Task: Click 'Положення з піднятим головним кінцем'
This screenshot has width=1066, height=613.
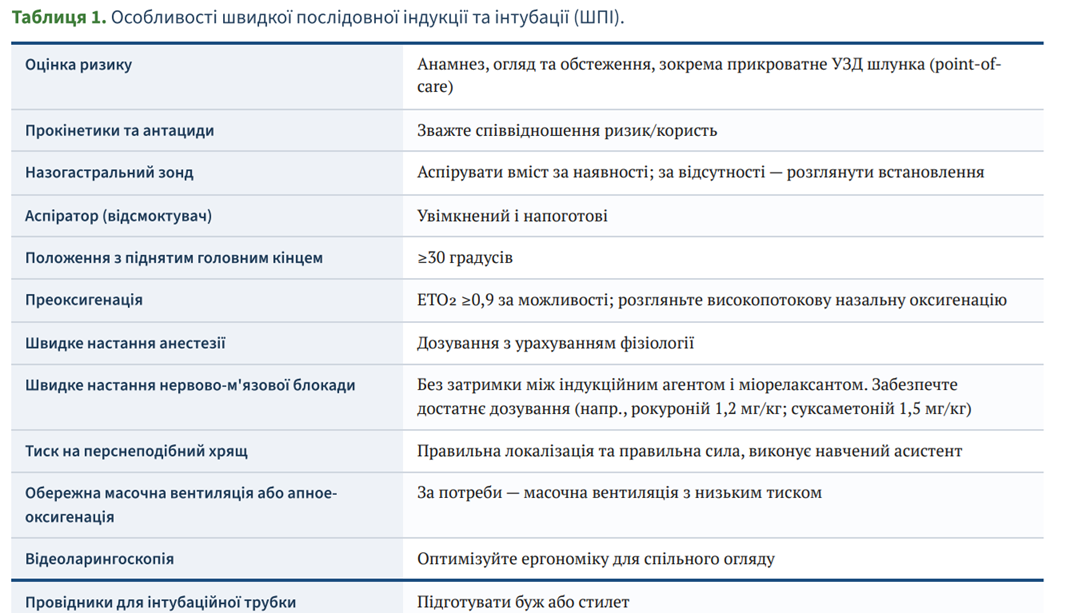Action: [x=174, y=258]
